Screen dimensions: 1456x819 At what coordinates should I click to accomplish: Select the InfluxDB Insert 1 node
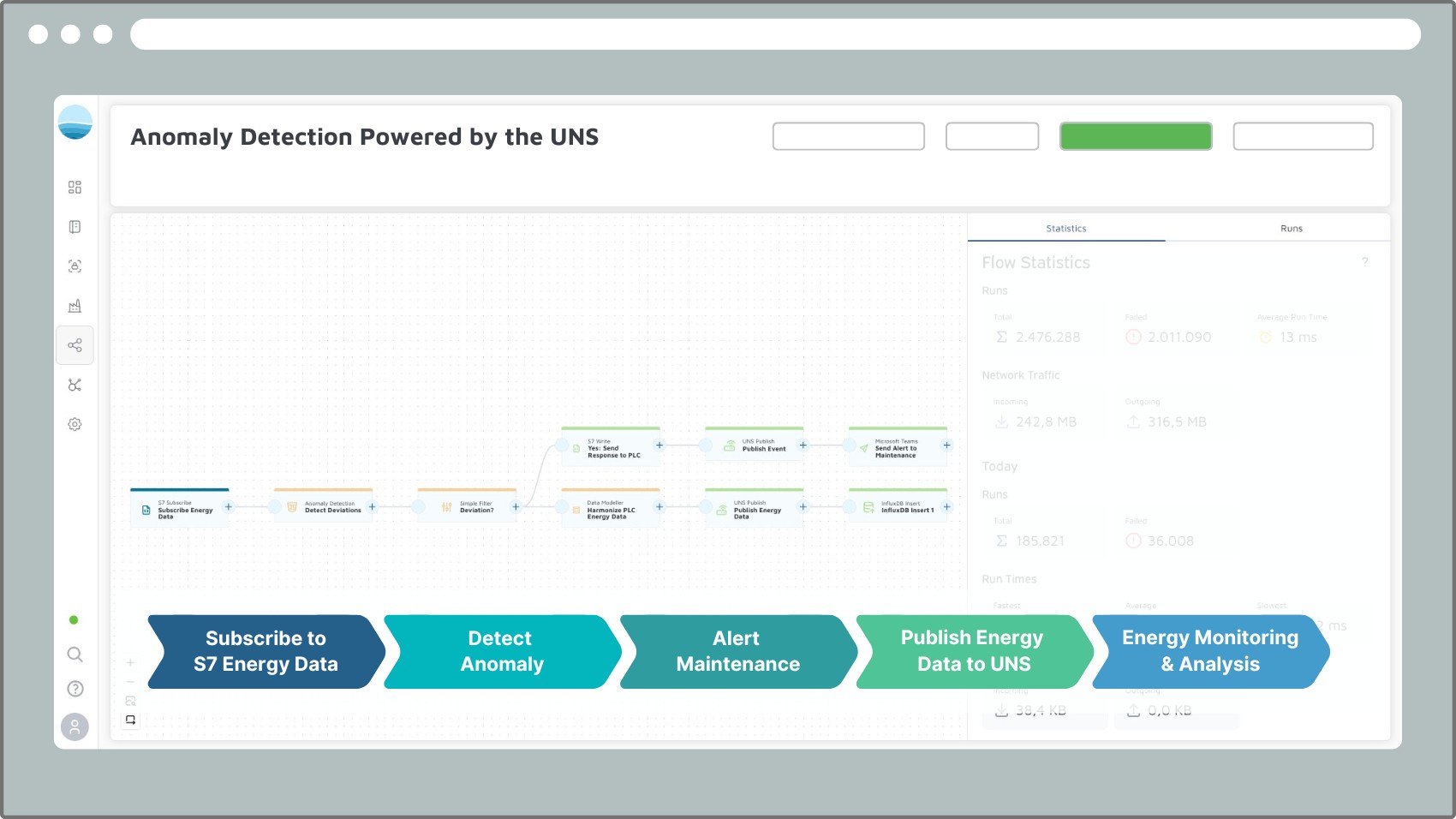pos(898,507)
